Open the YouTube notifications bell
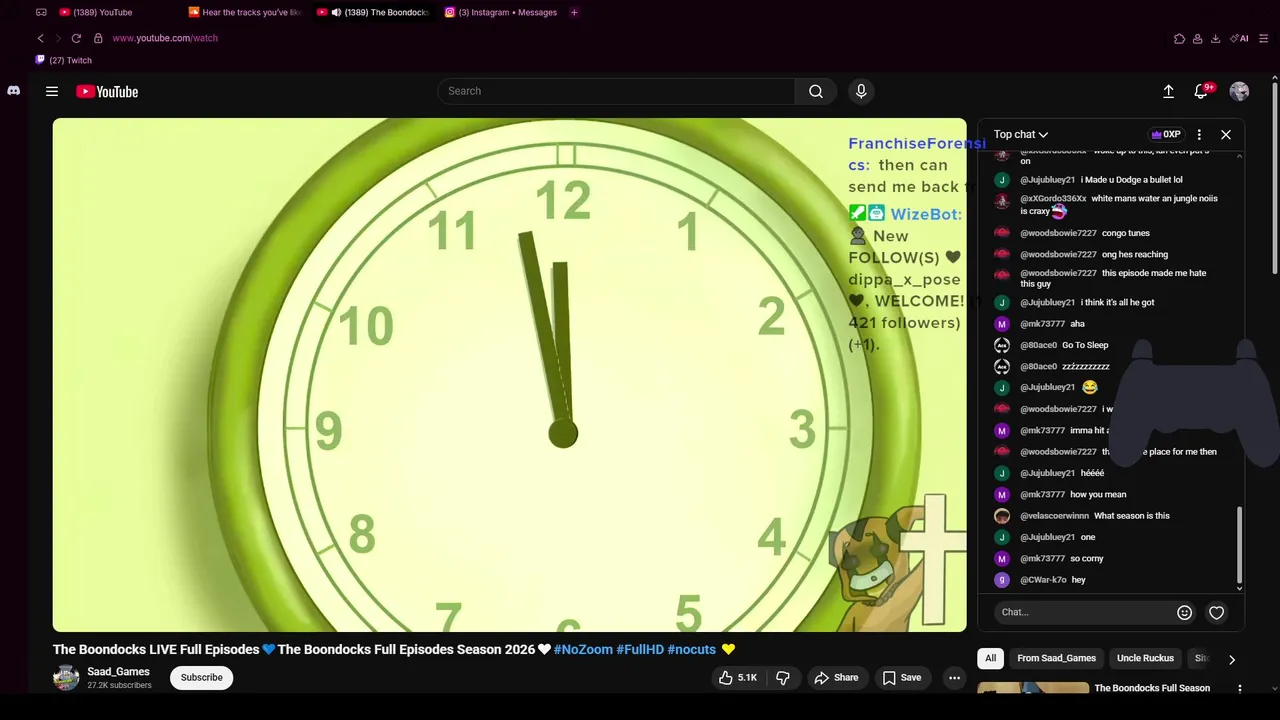 click(1201, 91)
